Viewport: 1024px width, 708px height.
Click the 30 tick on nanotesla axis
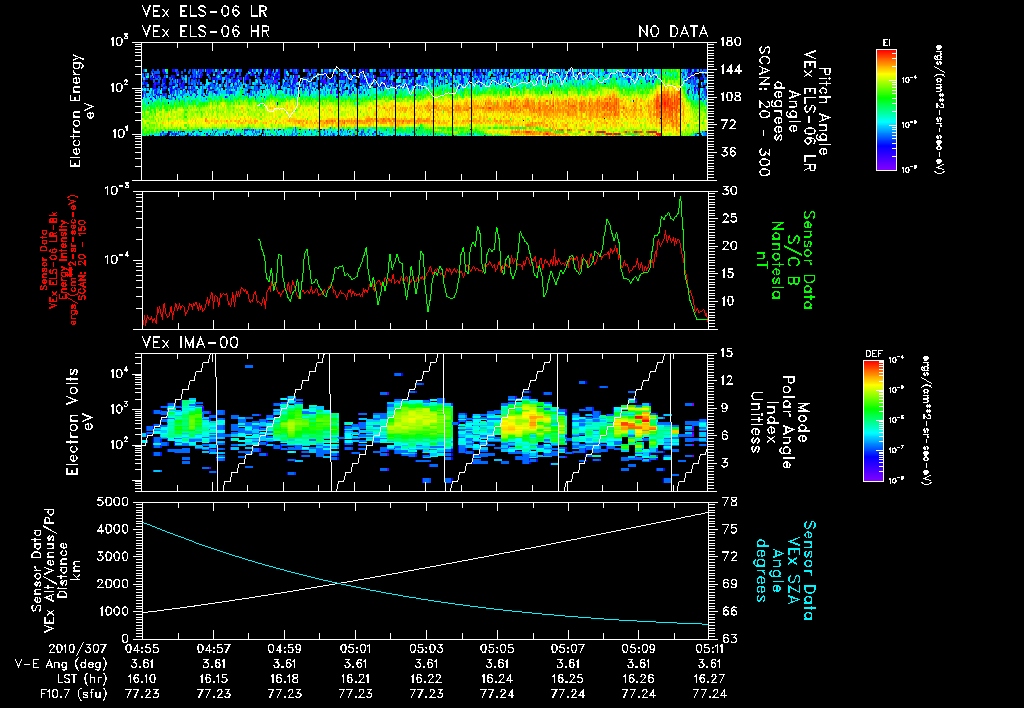pos(729,191)
